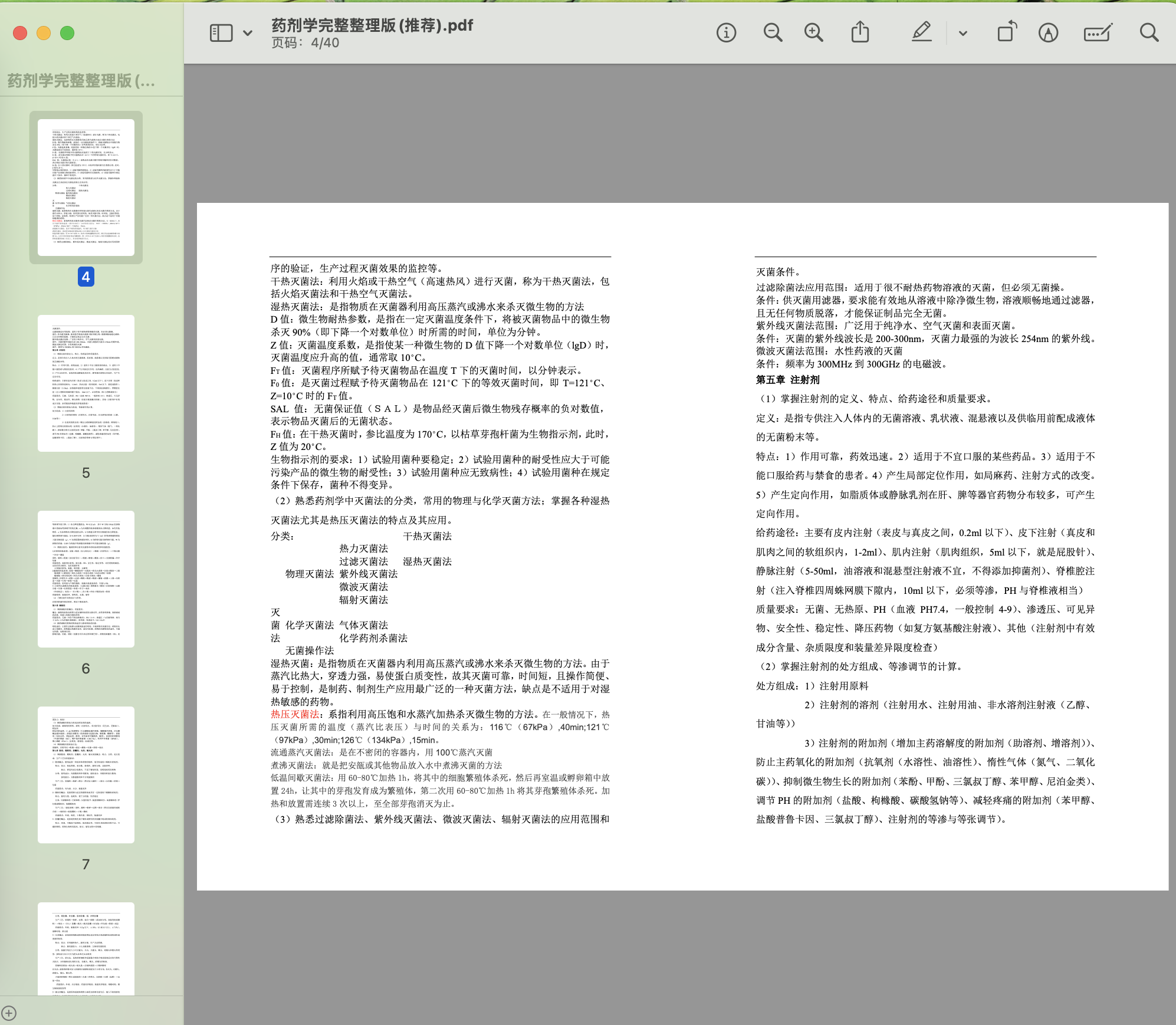Click the sidebar document title header

pyautogui.click(x=81, y=81)
